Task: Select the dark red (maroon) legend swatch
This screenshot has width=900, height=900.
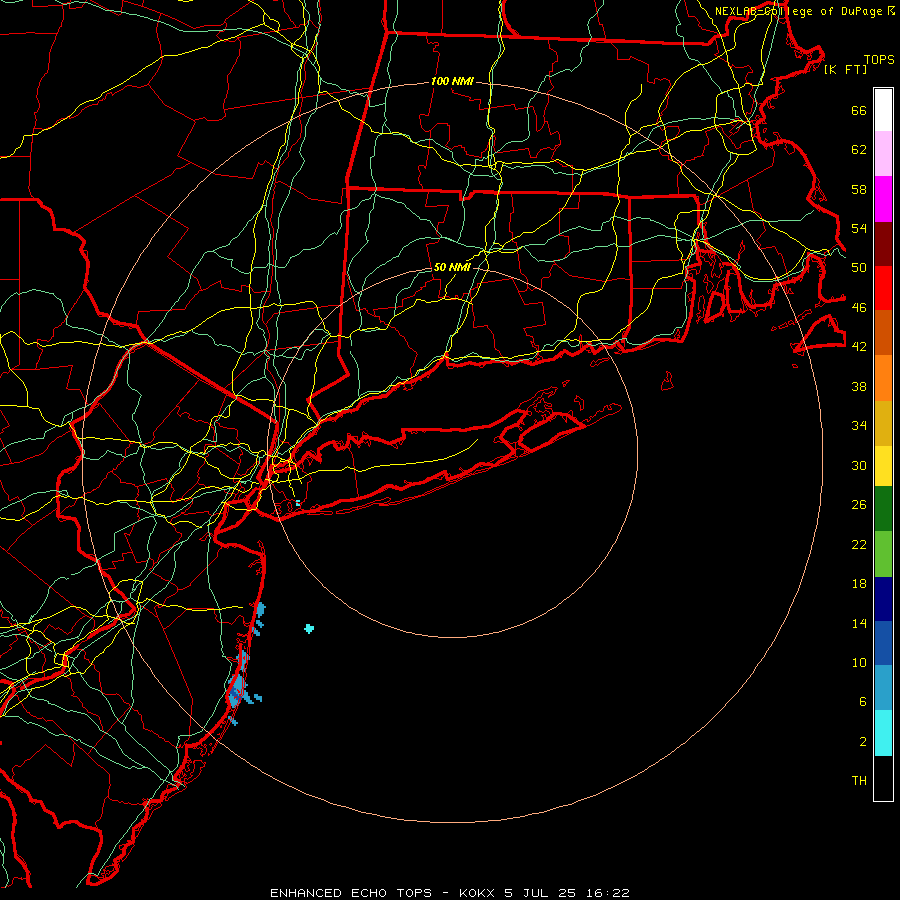Action: pyautogui.click(x=883, y=244)
